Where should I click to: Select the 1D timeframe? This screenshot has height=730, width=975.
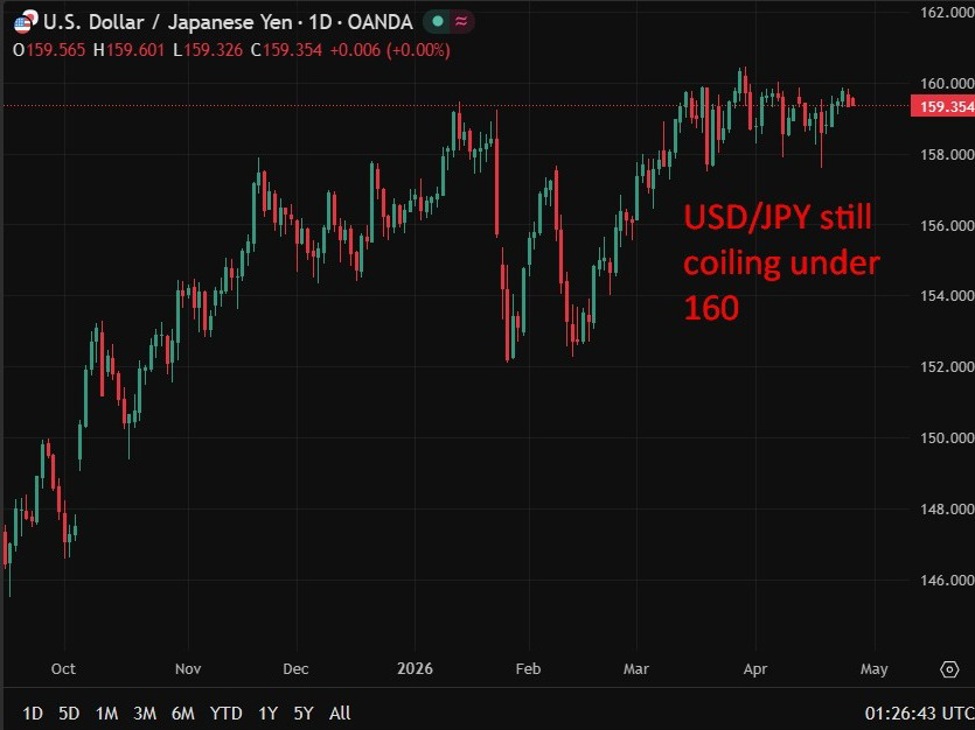click(x=31, y=714)
